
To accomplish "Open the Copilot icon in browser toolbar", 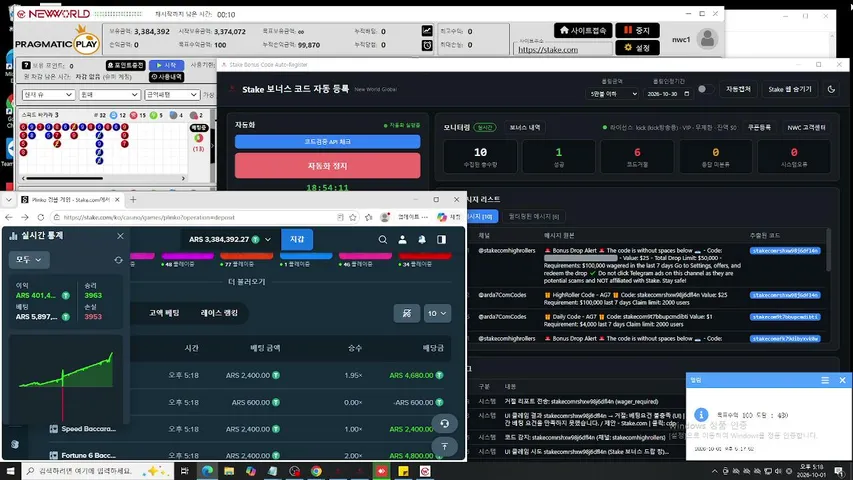I will click(442, 217).
